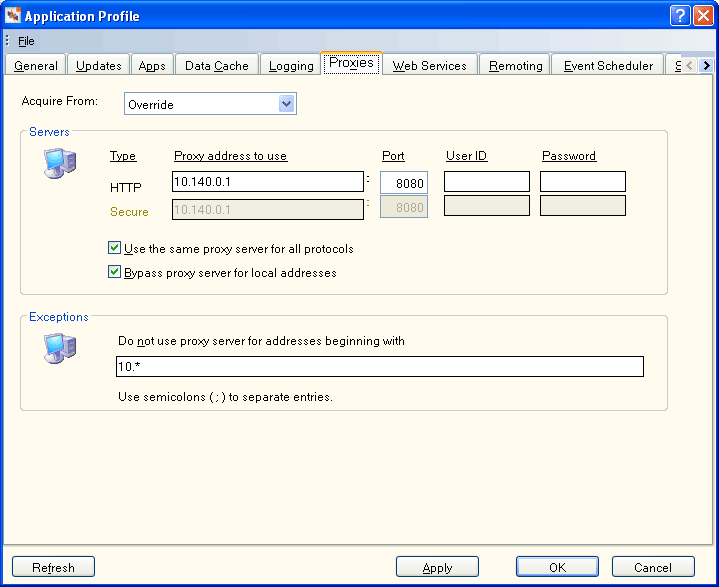
Task: Click the Proxy address to use label
Action: 231,156
